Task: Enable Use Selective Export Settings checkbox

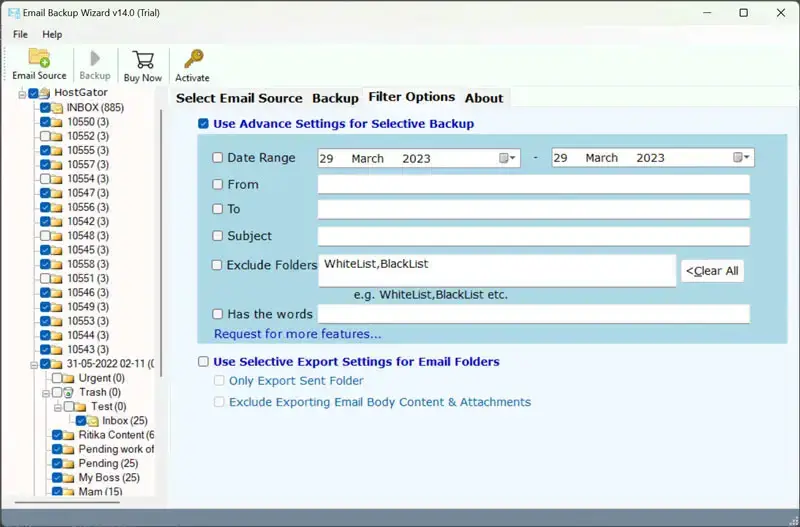Action: point(204,362)
